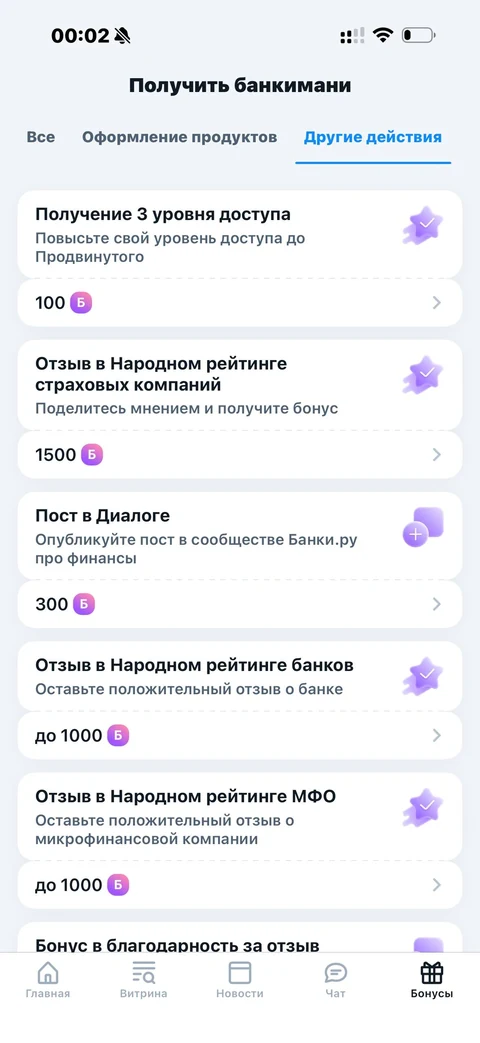The width and height of the screenshot is (480, 1043).
Task: Tap plus icon on Пост в Диалоге card
Action: pyautogui.click(x=423, y=527)
